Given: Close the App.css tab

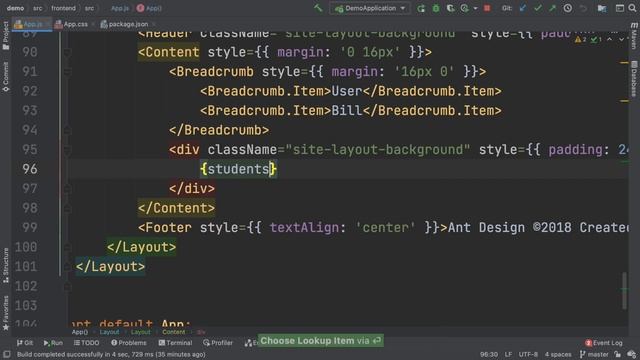Looking at the screenshot, I should point(93,24).
